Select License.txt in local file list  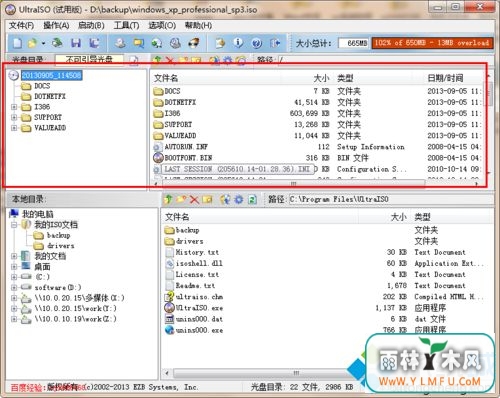pos(197,274)
